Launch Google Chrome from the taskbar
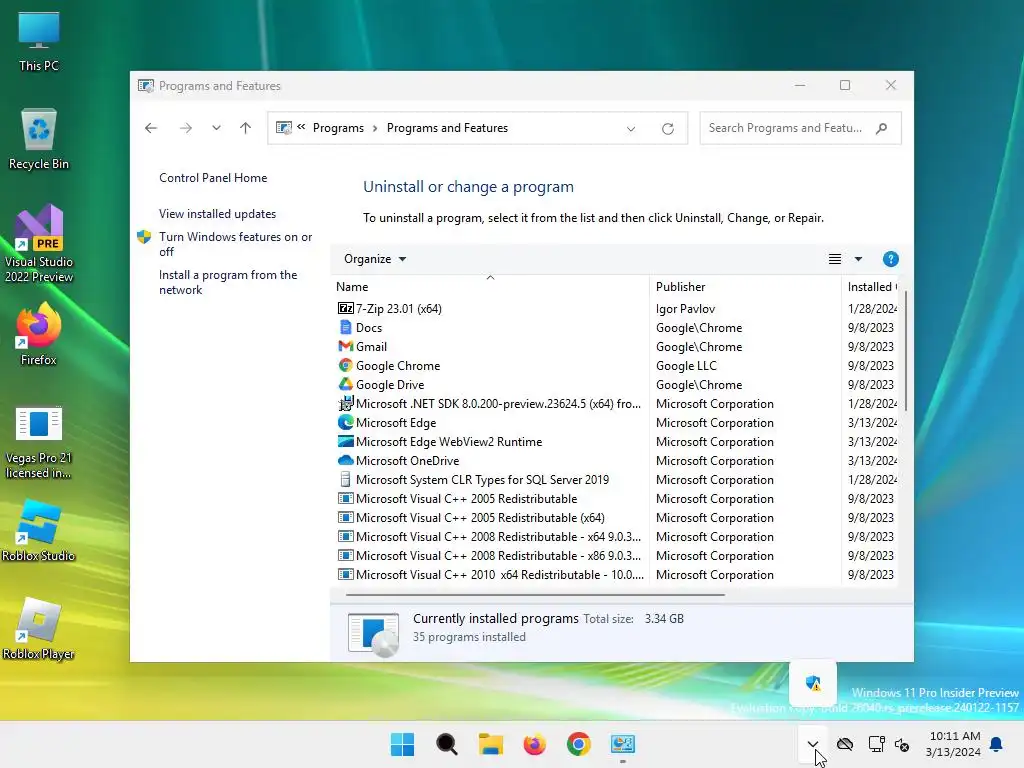Screen dimensions: 1024x768 tap(579, 744)
